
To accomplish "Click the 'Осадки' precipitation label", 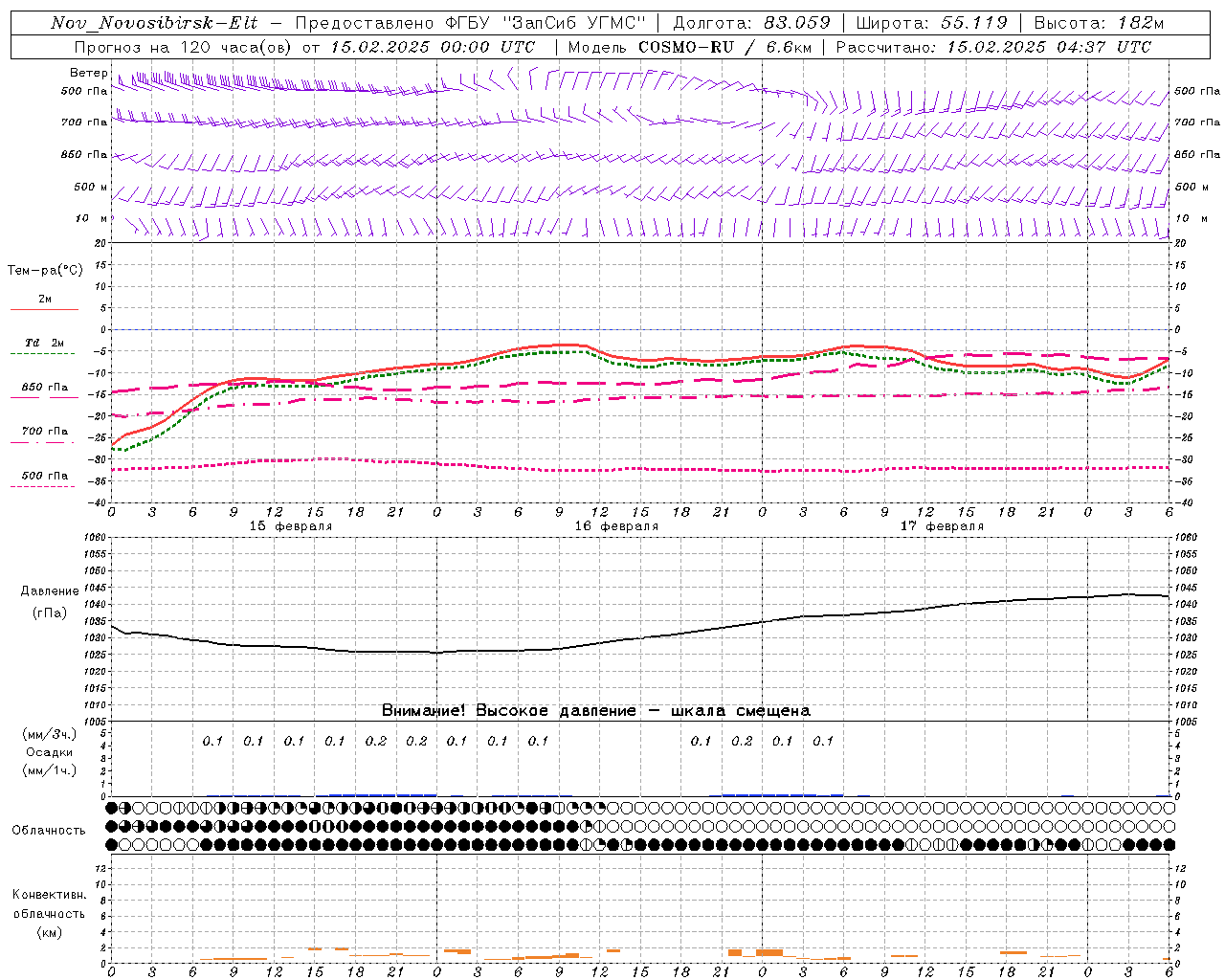I will (50, 752).
